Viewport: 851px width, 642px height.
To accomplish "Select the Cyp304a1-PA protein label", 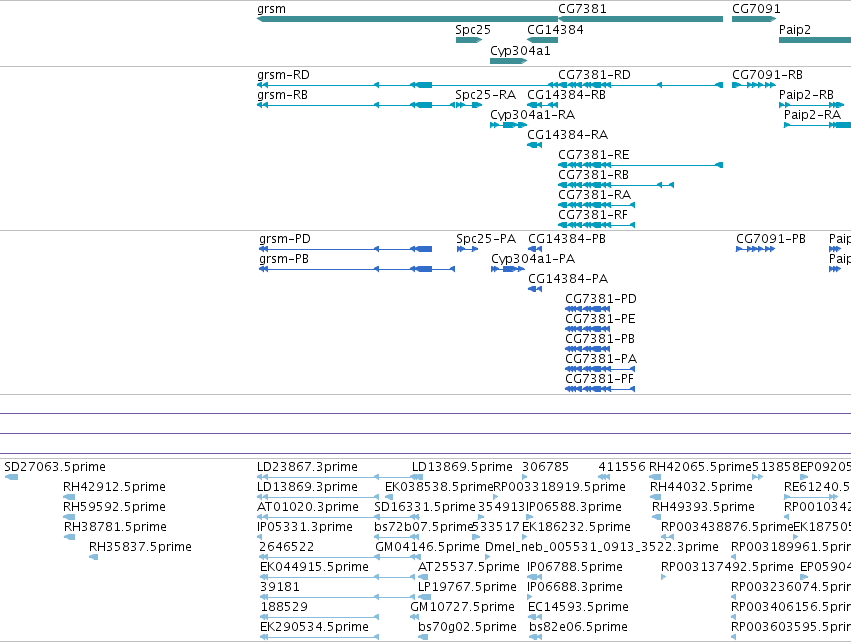I will coord(534,259).
